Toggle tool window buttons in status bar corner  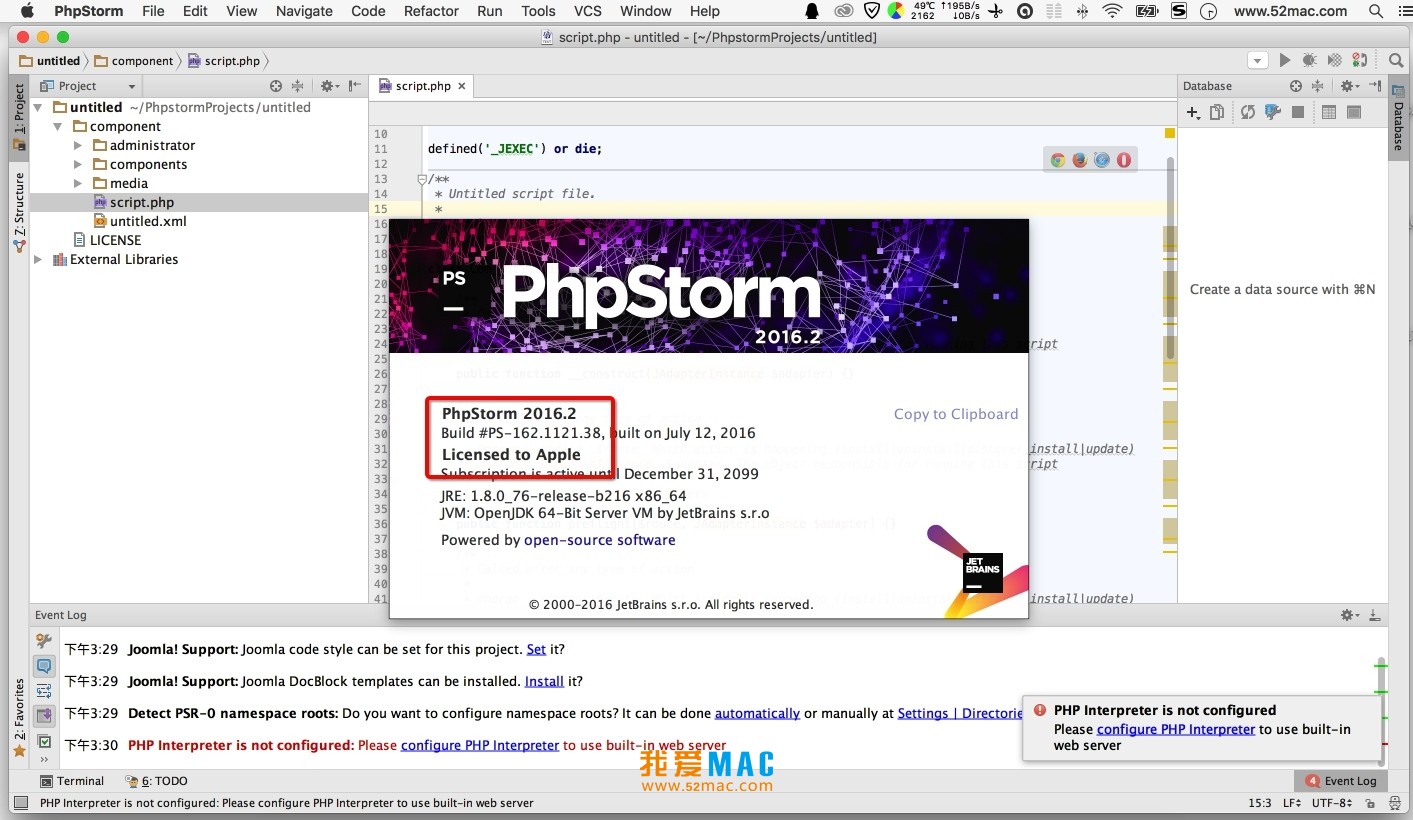pos(19,802)
